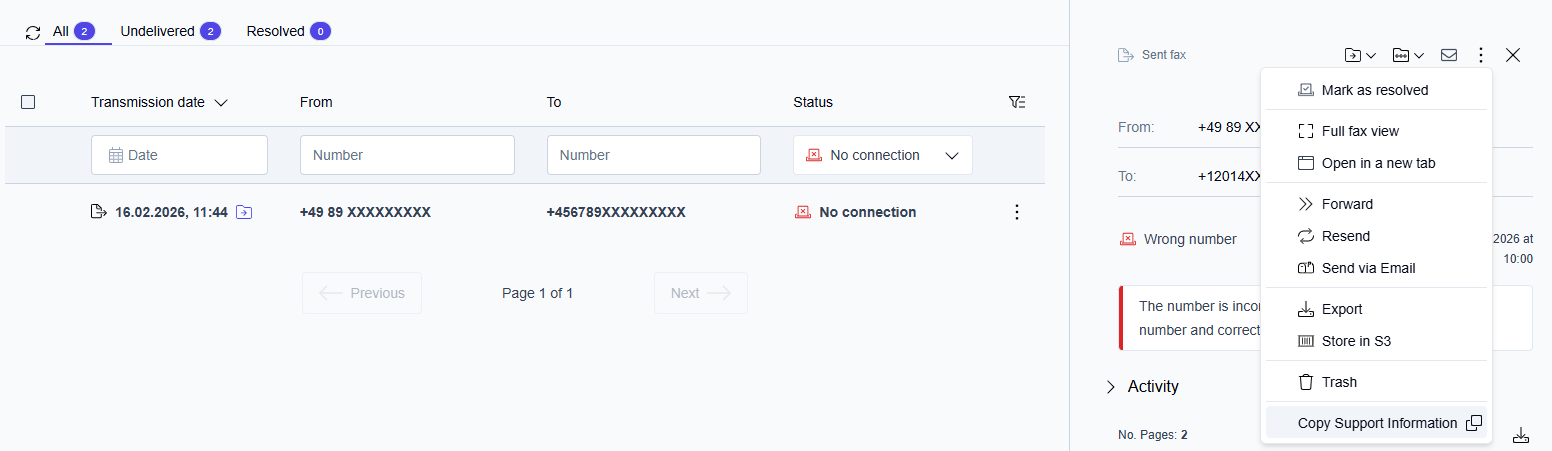Switch to the All tab
The height and width of the screenshot is (451, 1552).
point(72,31)
